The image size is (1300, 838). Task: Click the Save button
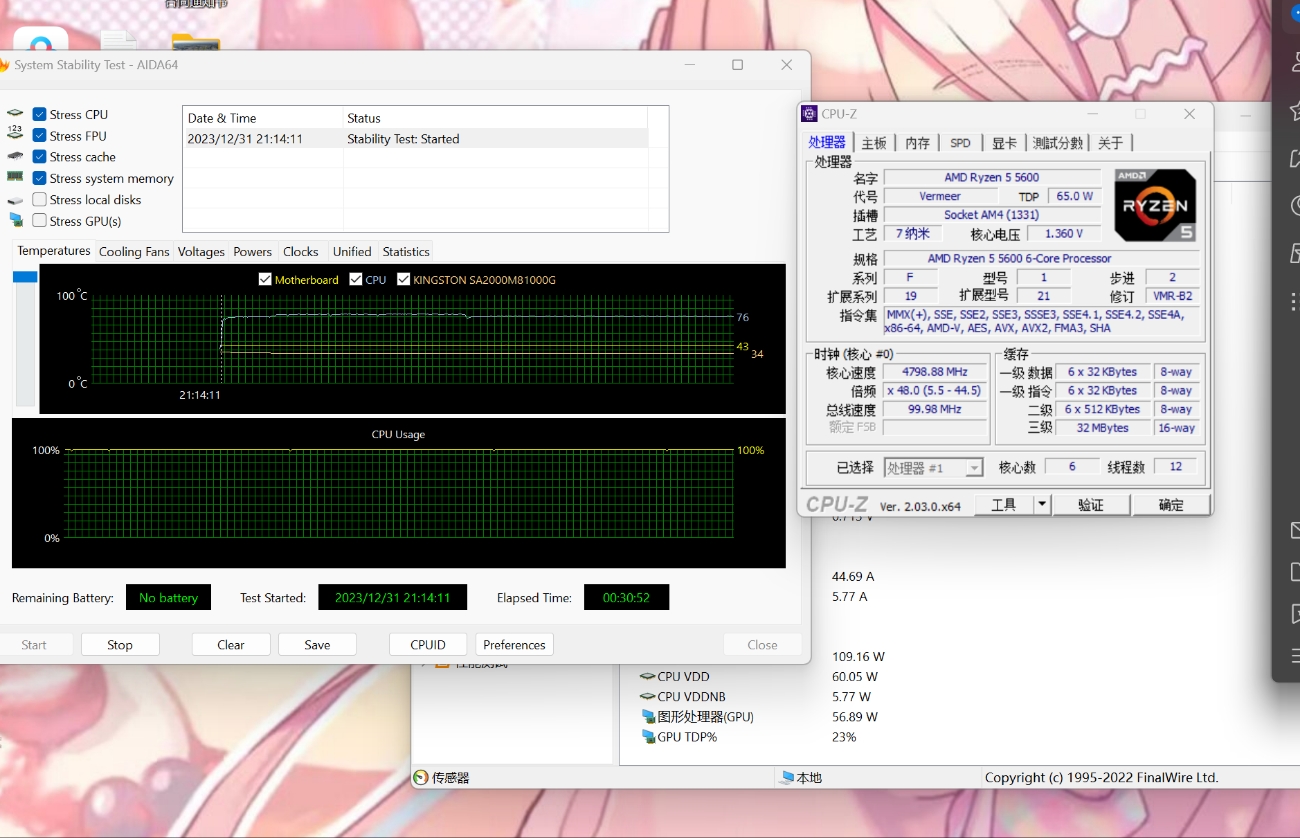[317, 644]
